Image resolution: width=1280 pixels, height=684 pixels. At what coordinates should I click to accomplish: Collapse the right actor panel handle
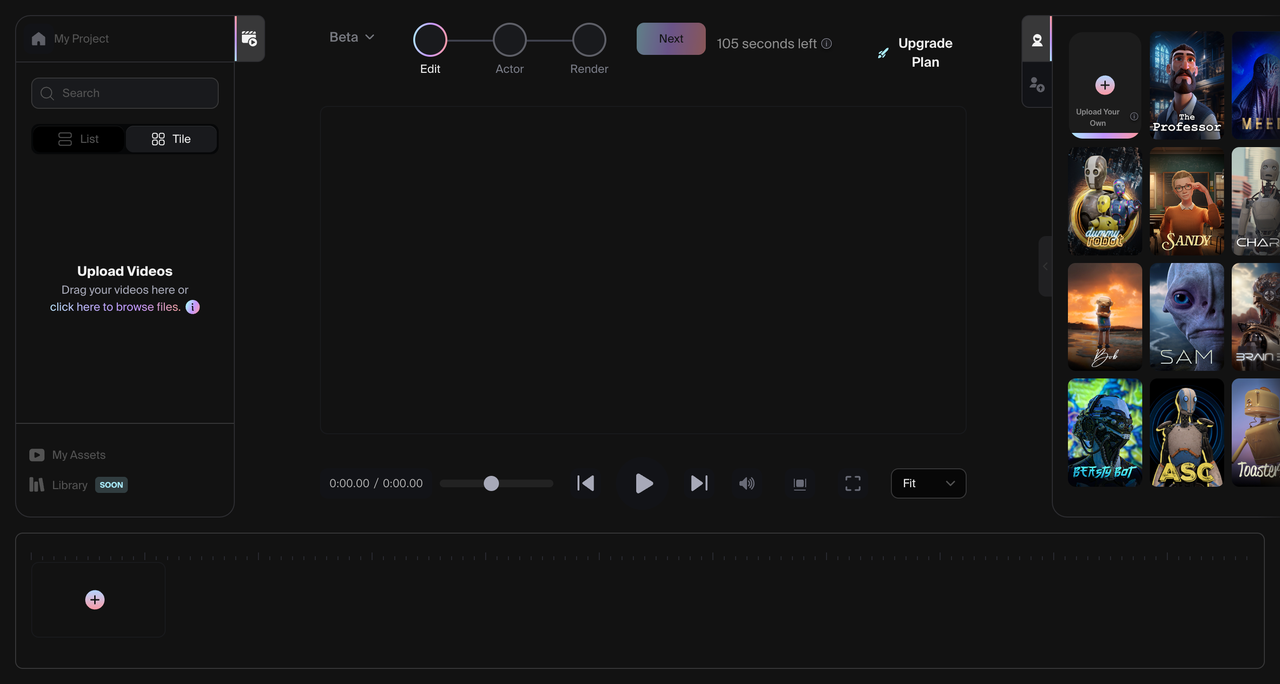1045,266
